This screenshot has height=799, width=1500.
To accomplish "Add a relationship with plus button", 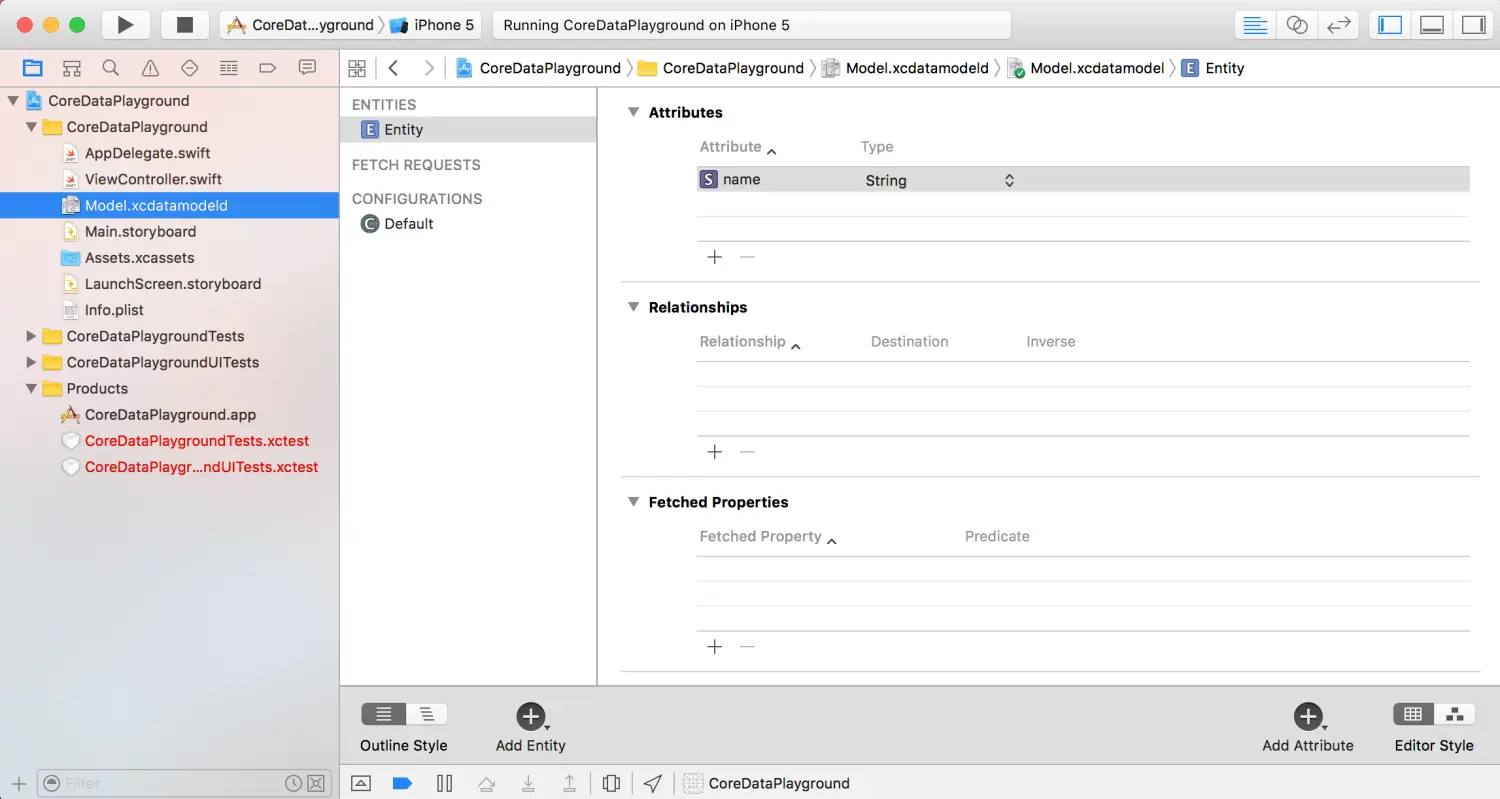I will 714,452.
